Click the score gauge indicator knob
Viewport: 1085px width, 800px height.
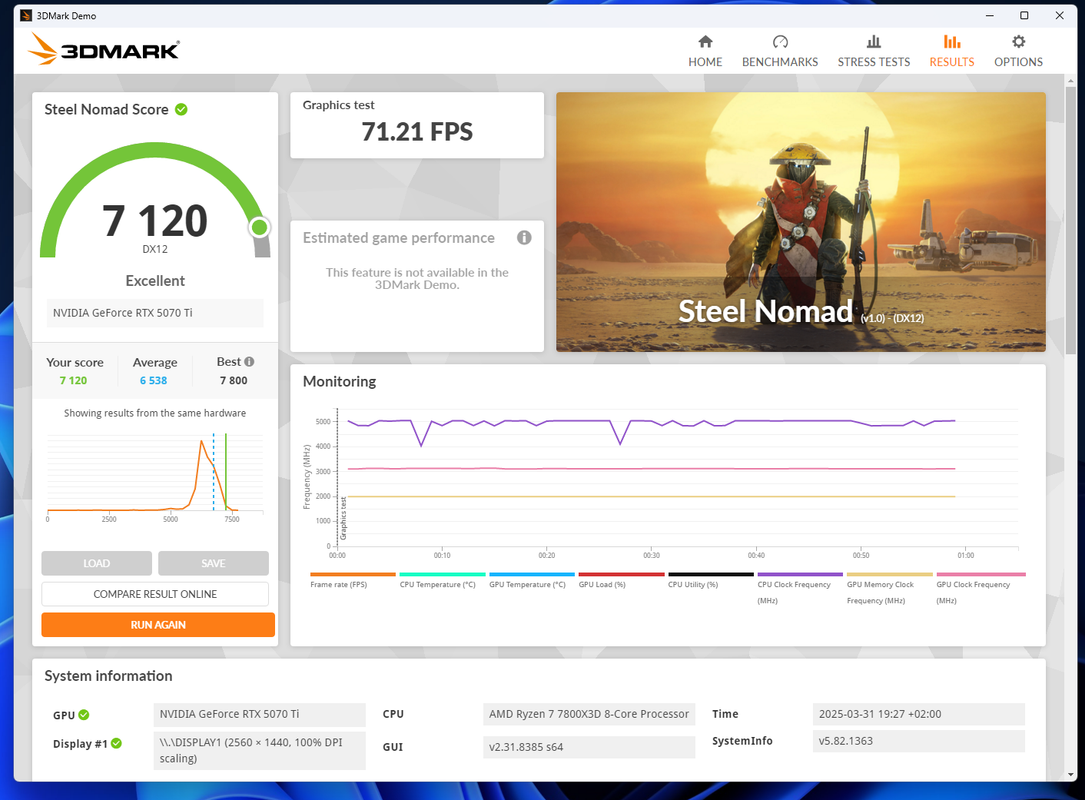pyautogui.click(x=259, y=227)
